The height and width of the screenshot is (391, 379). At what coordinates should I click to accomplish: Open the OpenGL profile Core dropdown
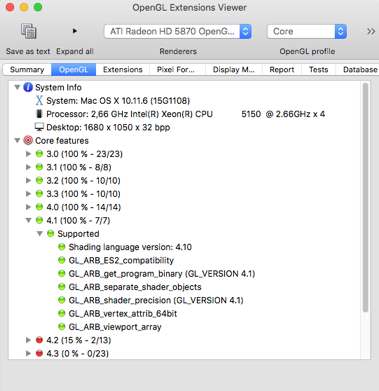pos(307,31)
